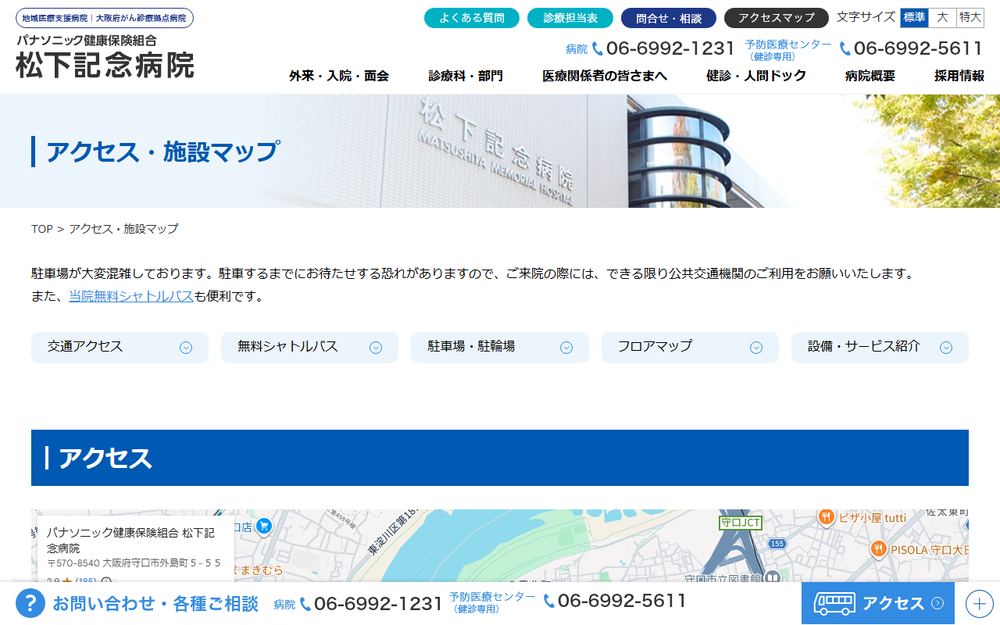Click the bus icon in アクセス button
Viewport: 1000px width, 625px height.
[x=834, y=603]
